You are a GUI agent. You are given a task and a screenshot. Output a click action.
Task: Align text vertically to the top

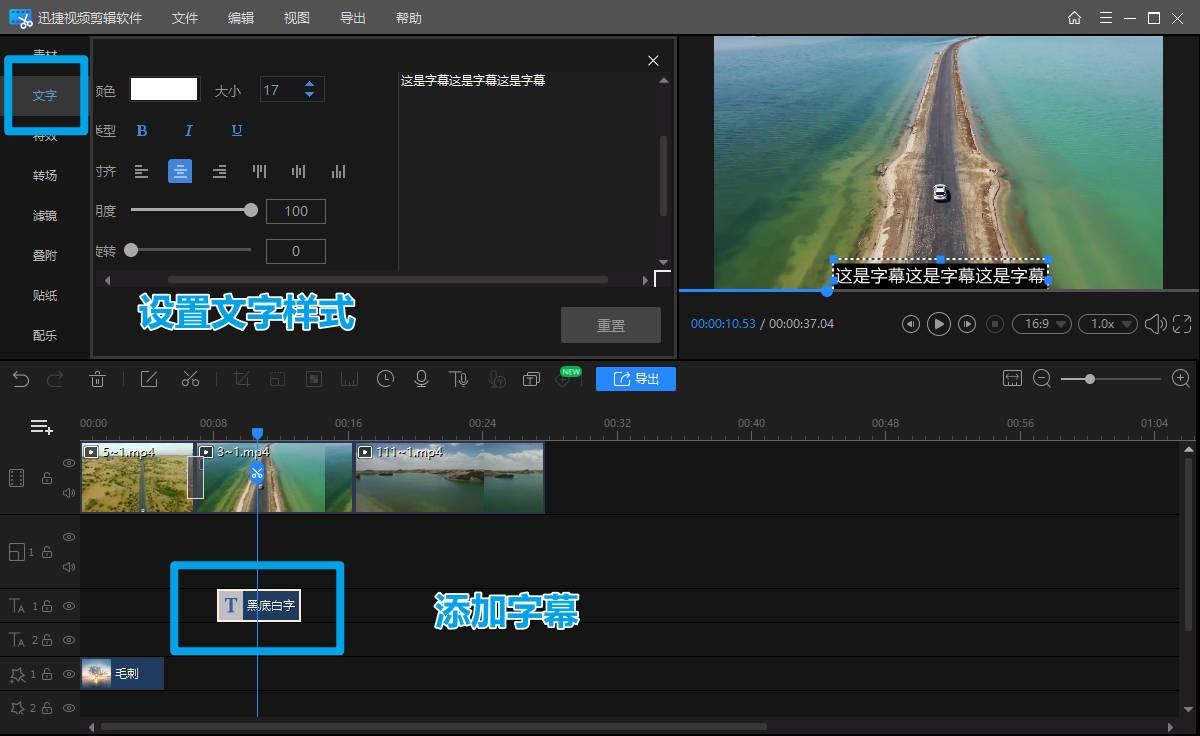260,172
